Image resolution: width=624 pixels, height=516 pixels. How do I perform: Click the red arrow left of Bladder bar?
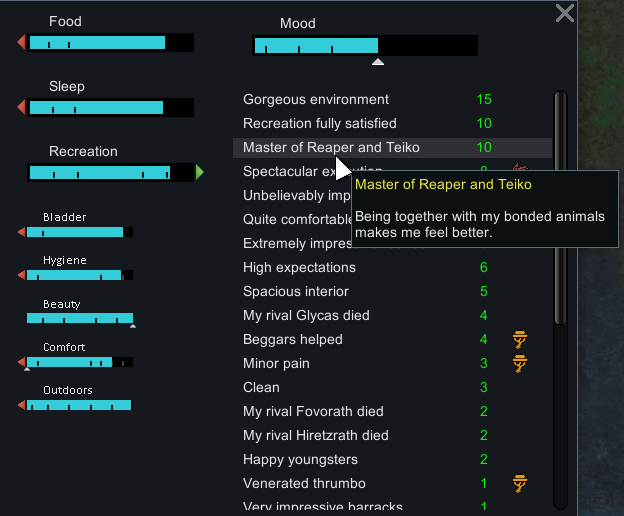point(21,232)
